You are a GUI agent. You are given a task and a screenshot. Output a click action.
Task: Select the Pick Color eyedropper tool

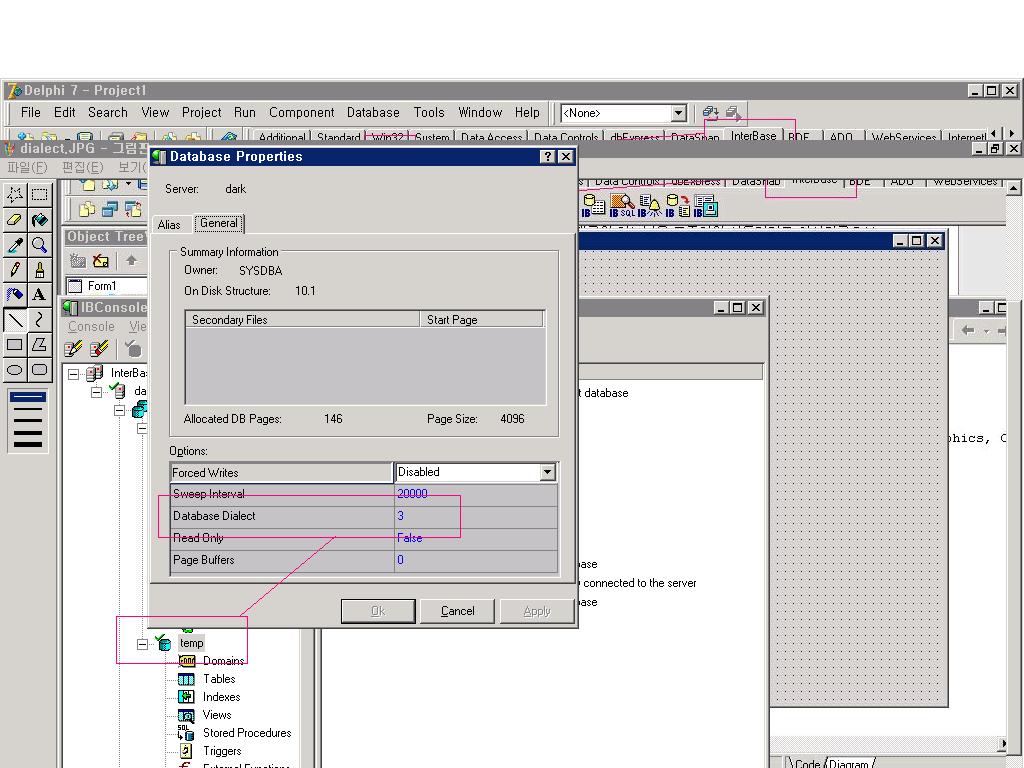tap(15, 245)
